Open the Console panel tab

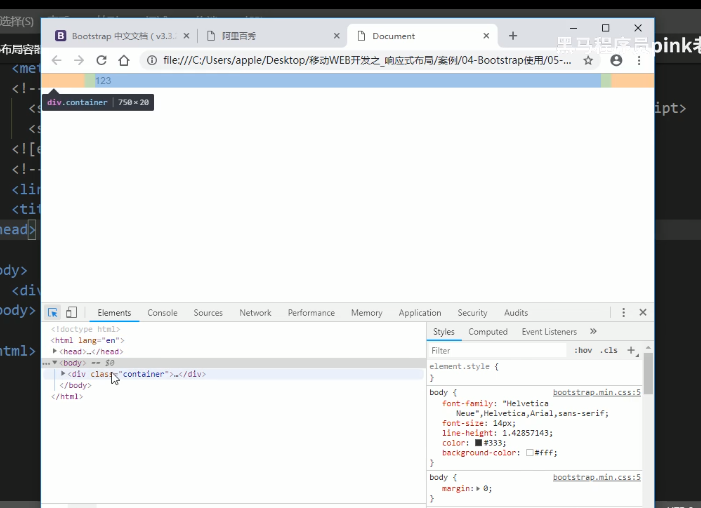click(162, 313)
